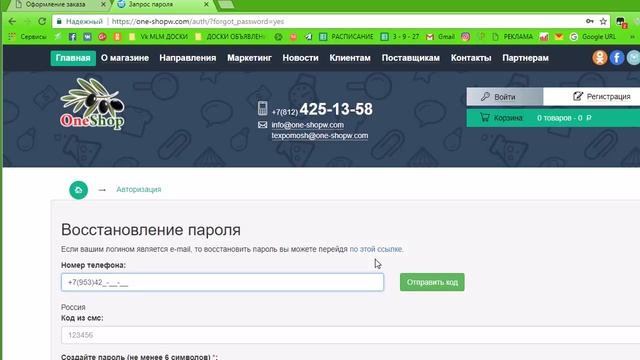Viewport: 640px width, 360px height.
Task: Go back with the browser back arrow
Action: point(12,21)
